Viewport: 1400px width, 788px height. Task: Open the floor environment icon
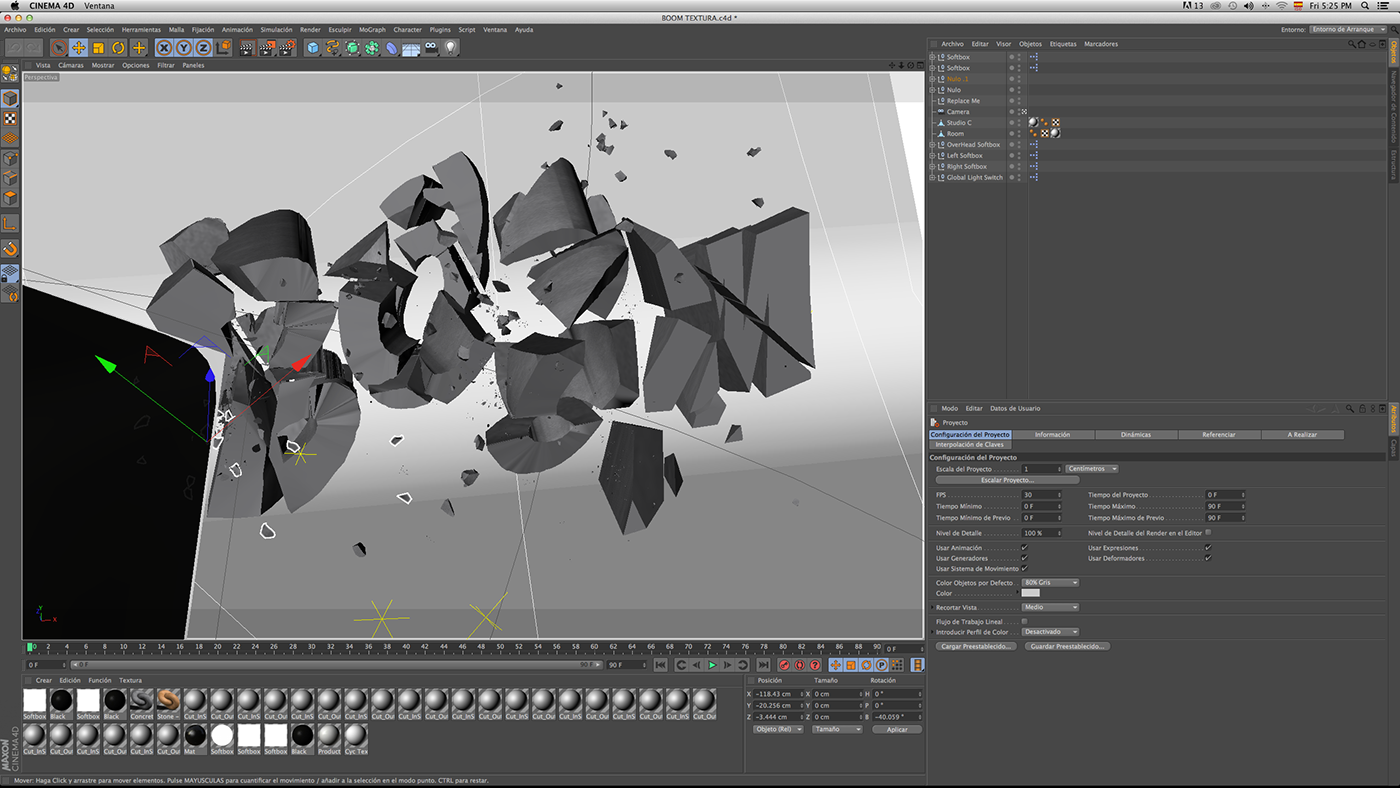click(x=411, y=48)
